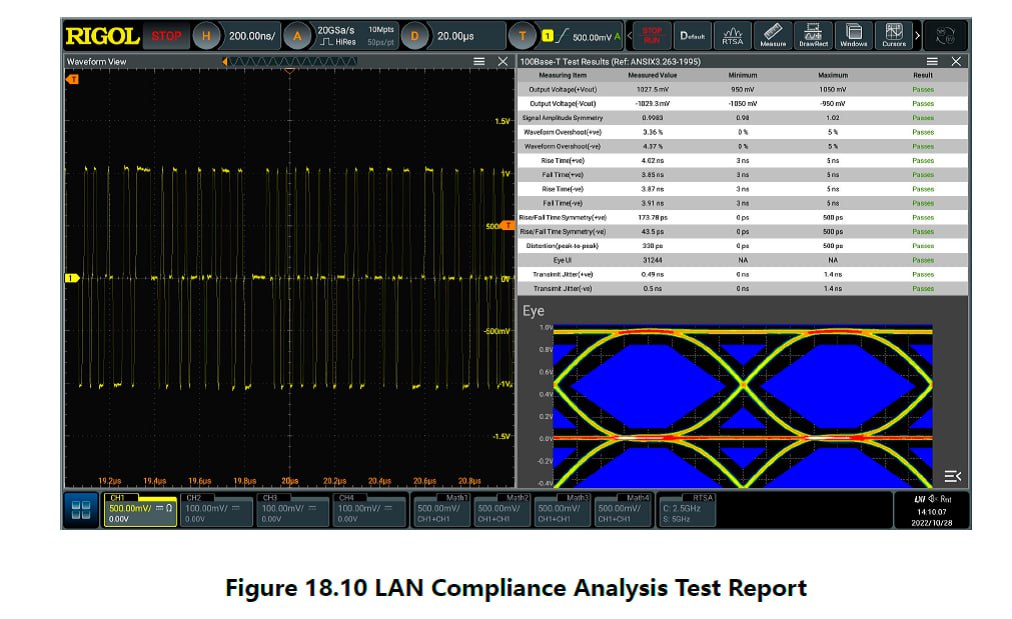Image resolution: width=1012 pixels, height=619 pixels.
Task: Click the orange trigger level marker
Action: point(507,227)
